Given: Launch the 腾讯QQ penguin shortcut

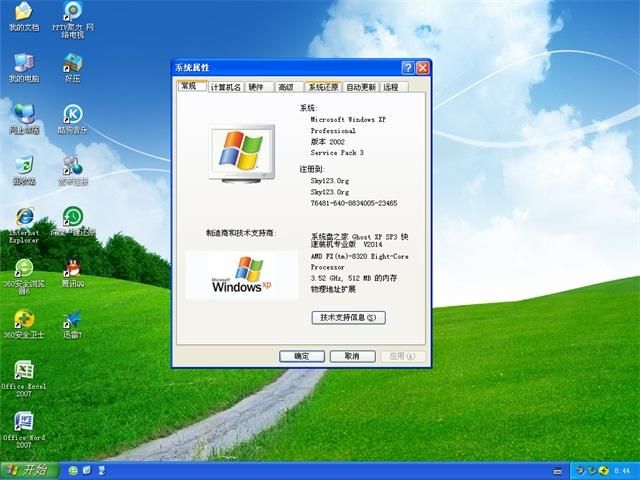Looking at the screenshot, I should click(73, 273).
